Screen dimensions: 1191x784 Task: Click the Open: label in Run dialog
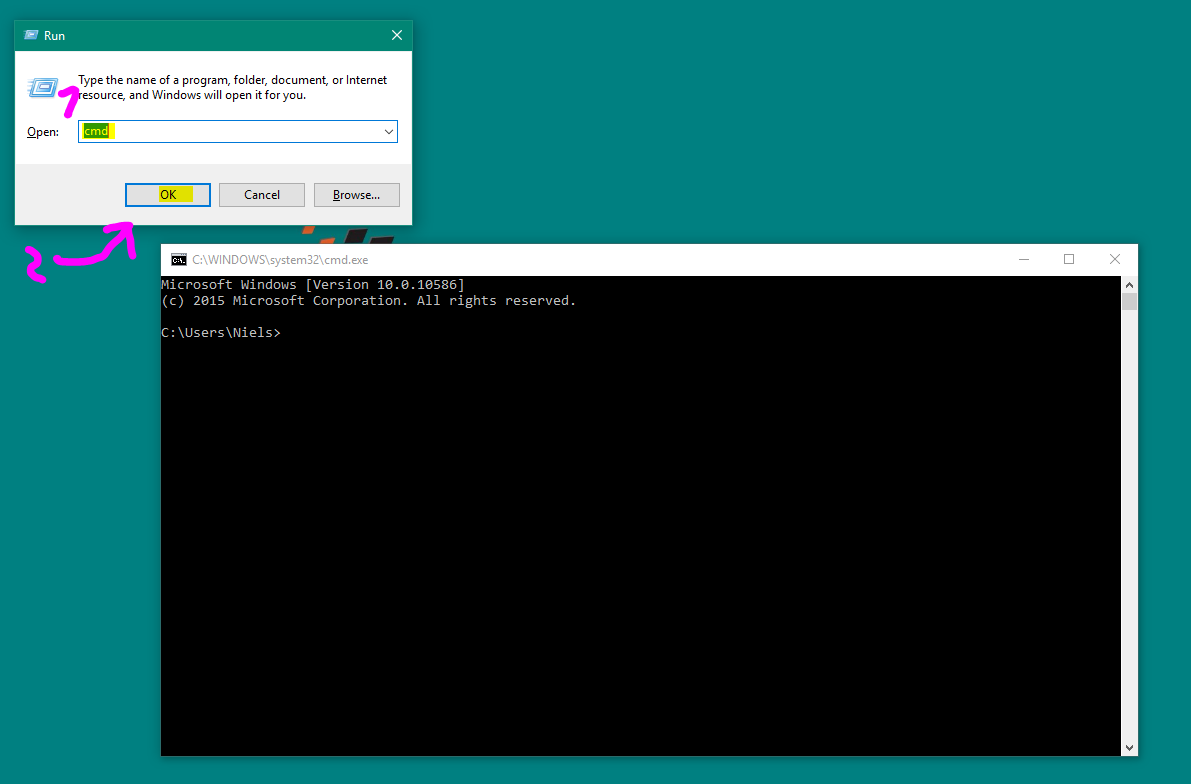click(x=43, y=132)
